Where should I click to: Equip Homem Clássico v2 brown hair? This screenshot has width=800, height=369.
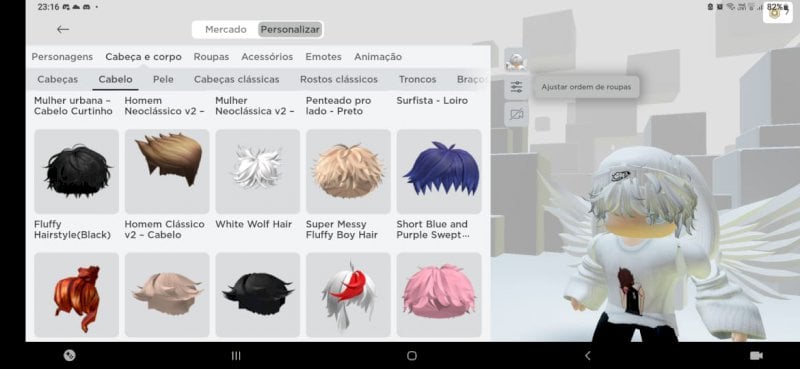pos(167,171)
